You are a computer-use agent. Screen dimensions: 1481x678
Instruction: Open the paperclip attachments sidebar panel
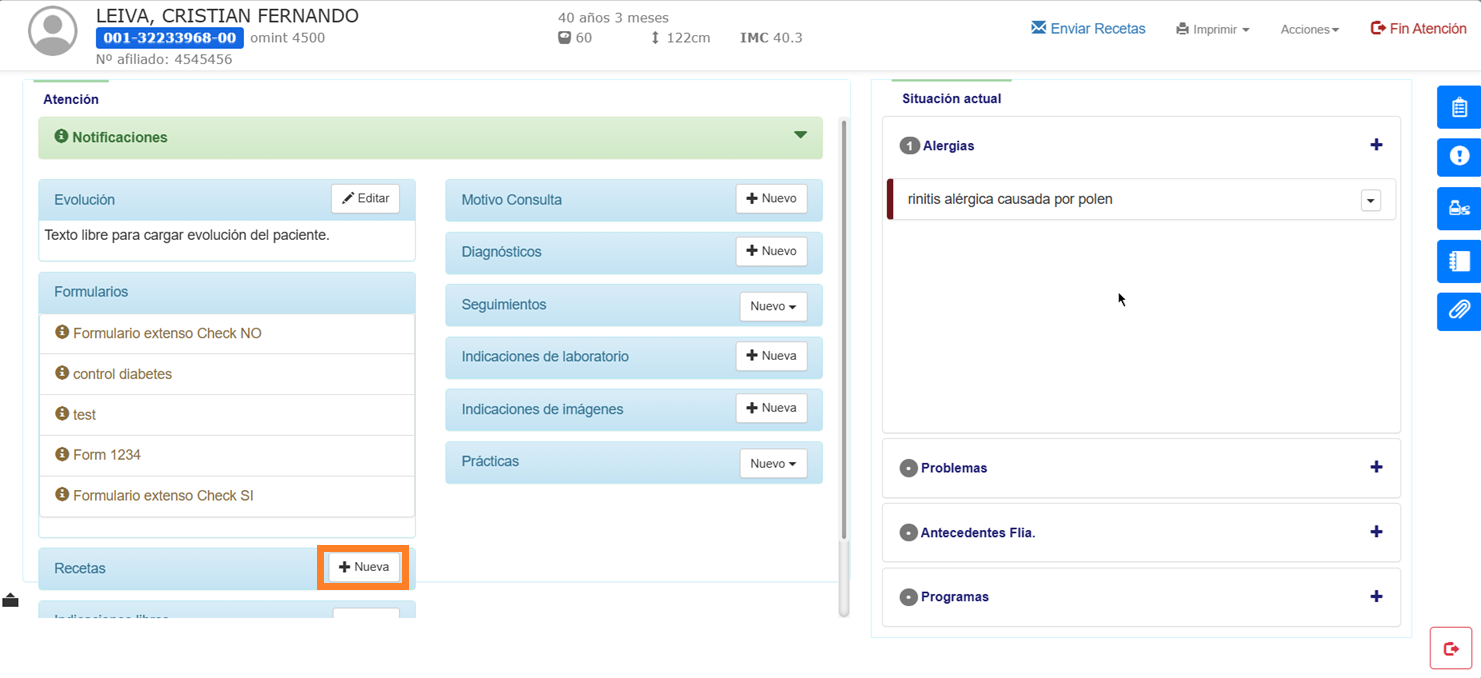[1459, 310]
